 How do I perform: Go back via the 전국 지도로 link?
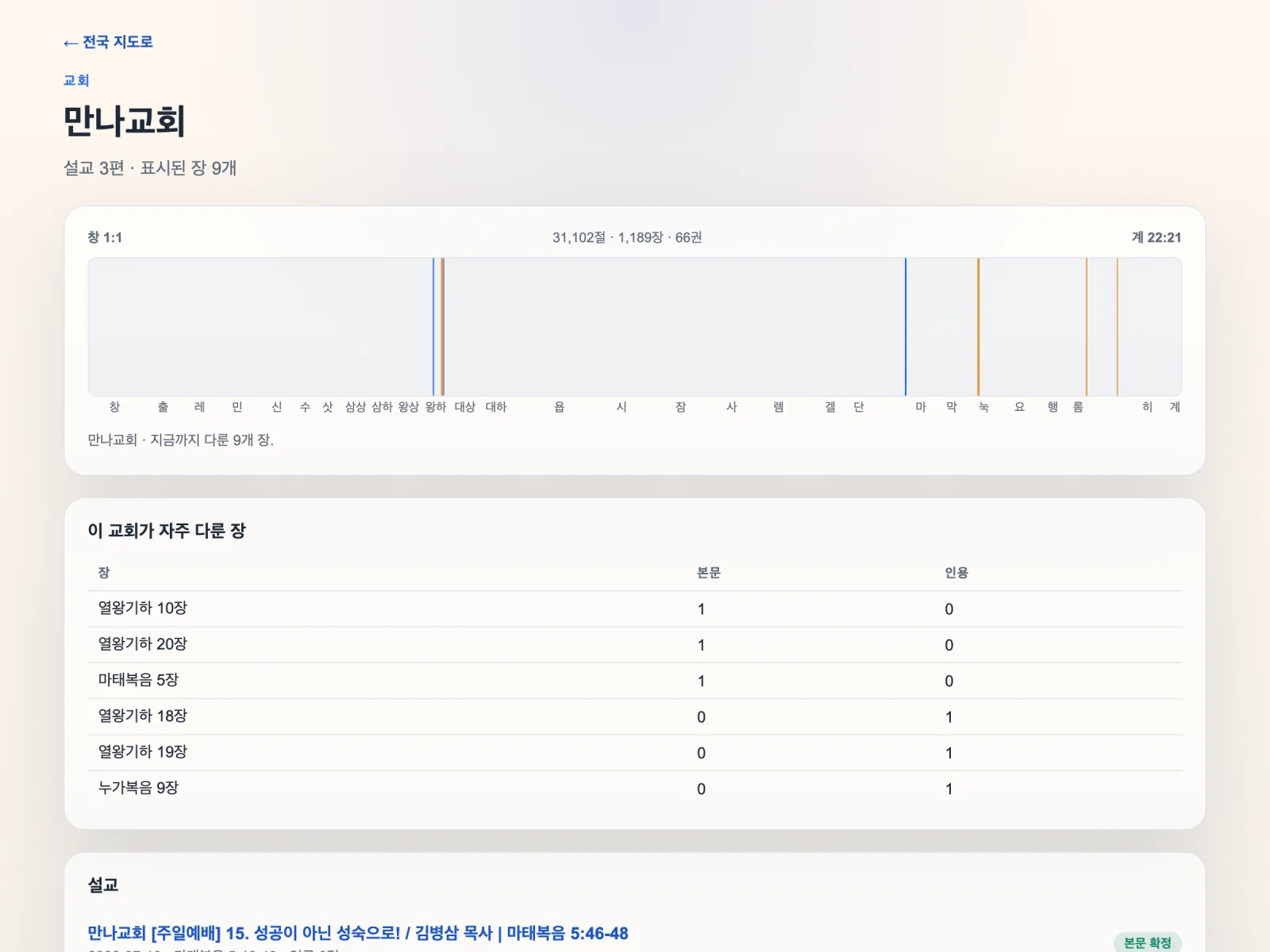tap(108, 42)
